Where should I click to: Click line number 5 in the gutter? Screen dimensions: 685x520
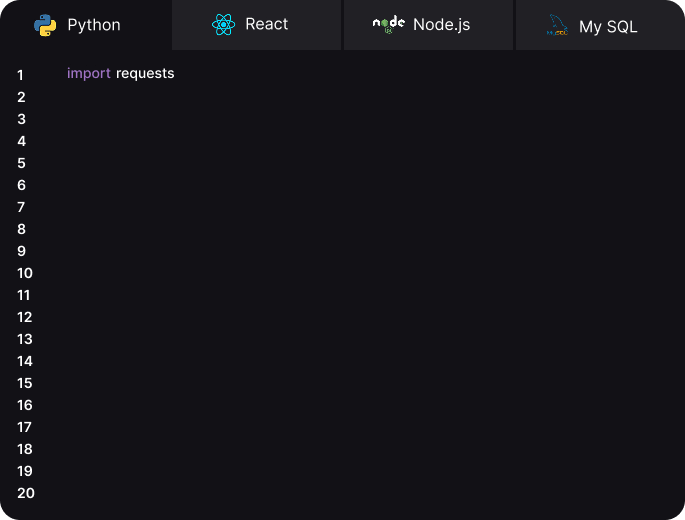point(21,163)
